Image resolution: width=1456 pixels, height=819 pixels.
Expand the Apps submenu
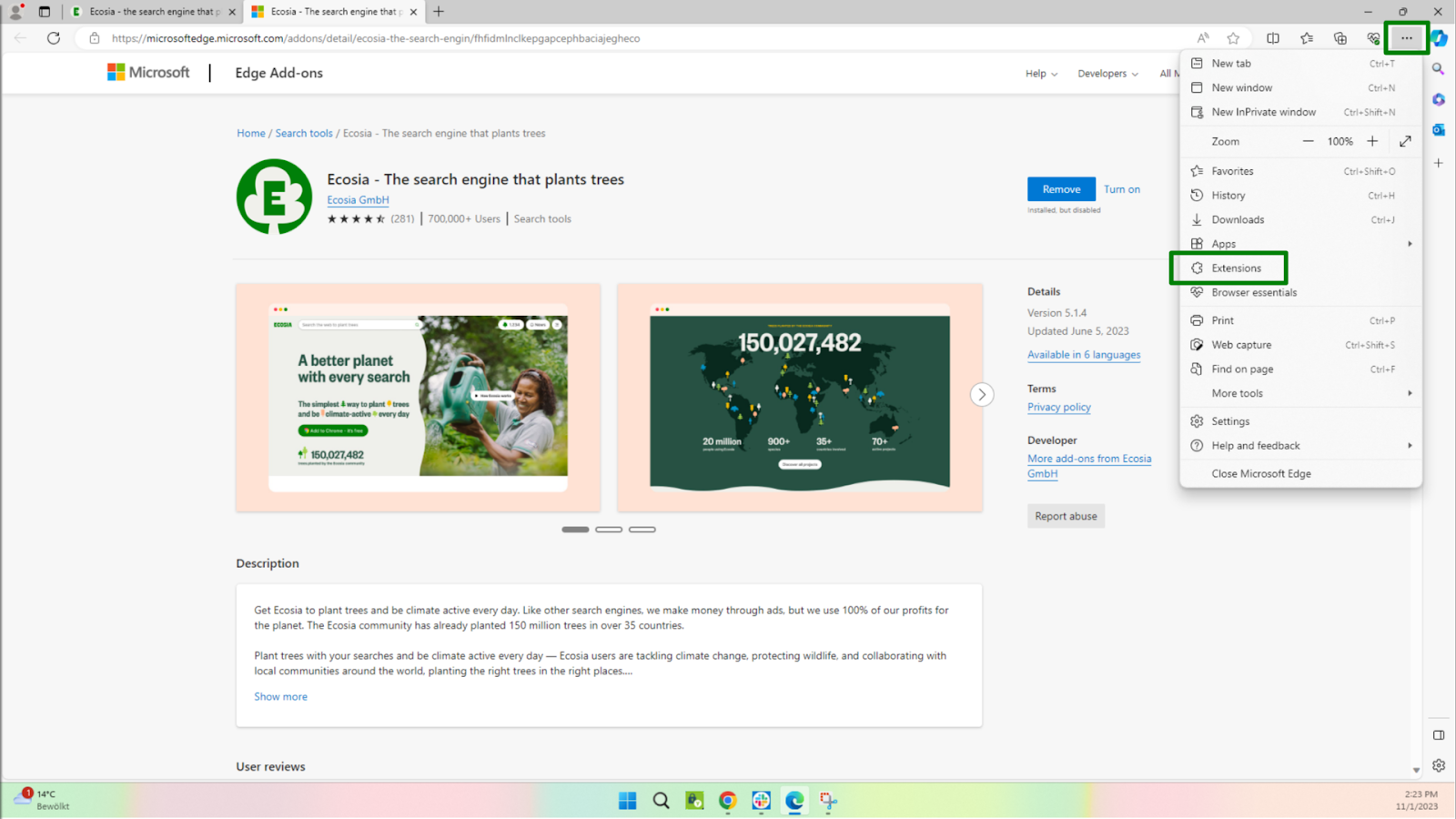pos(1300,244)
